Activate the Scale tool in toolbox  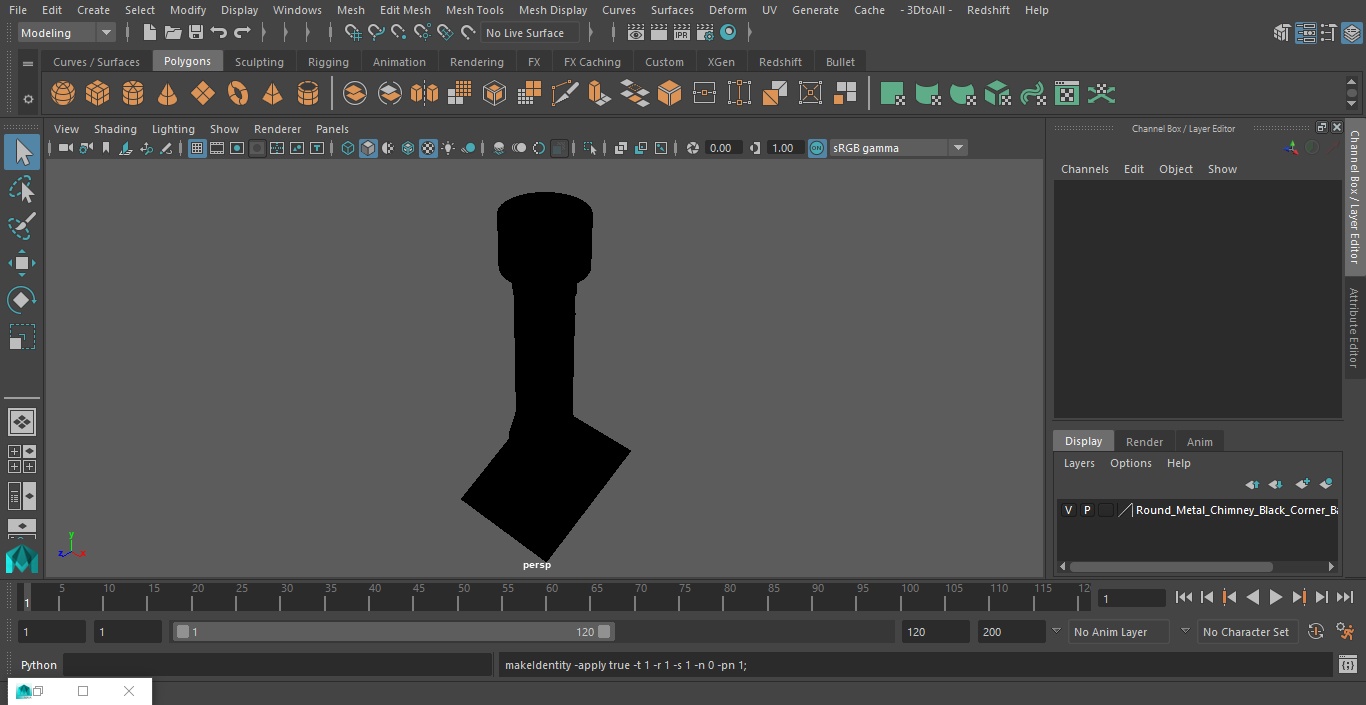point(21,337)
